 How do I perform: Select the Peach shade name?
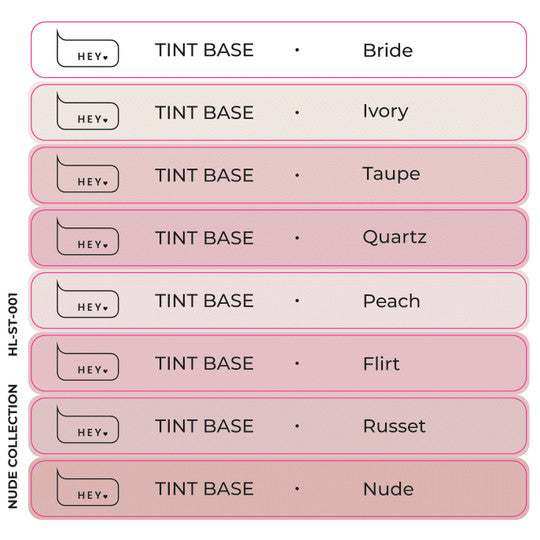[392, 301]
